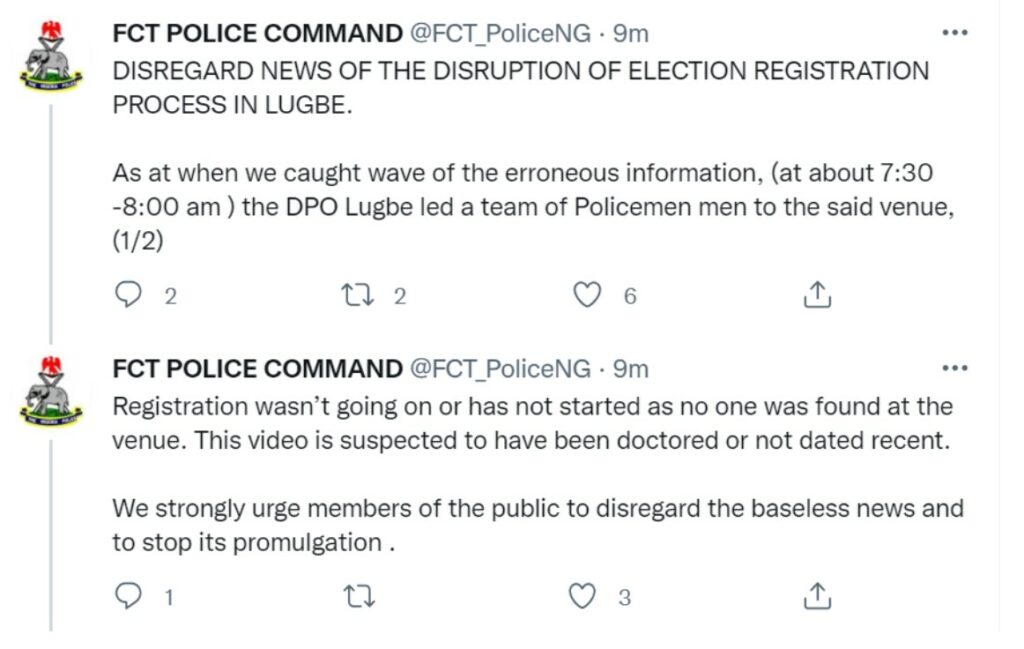Open the 9m timestamp of first tweet
This screenshot has width=1024, height=649.
tap(631, 34)
